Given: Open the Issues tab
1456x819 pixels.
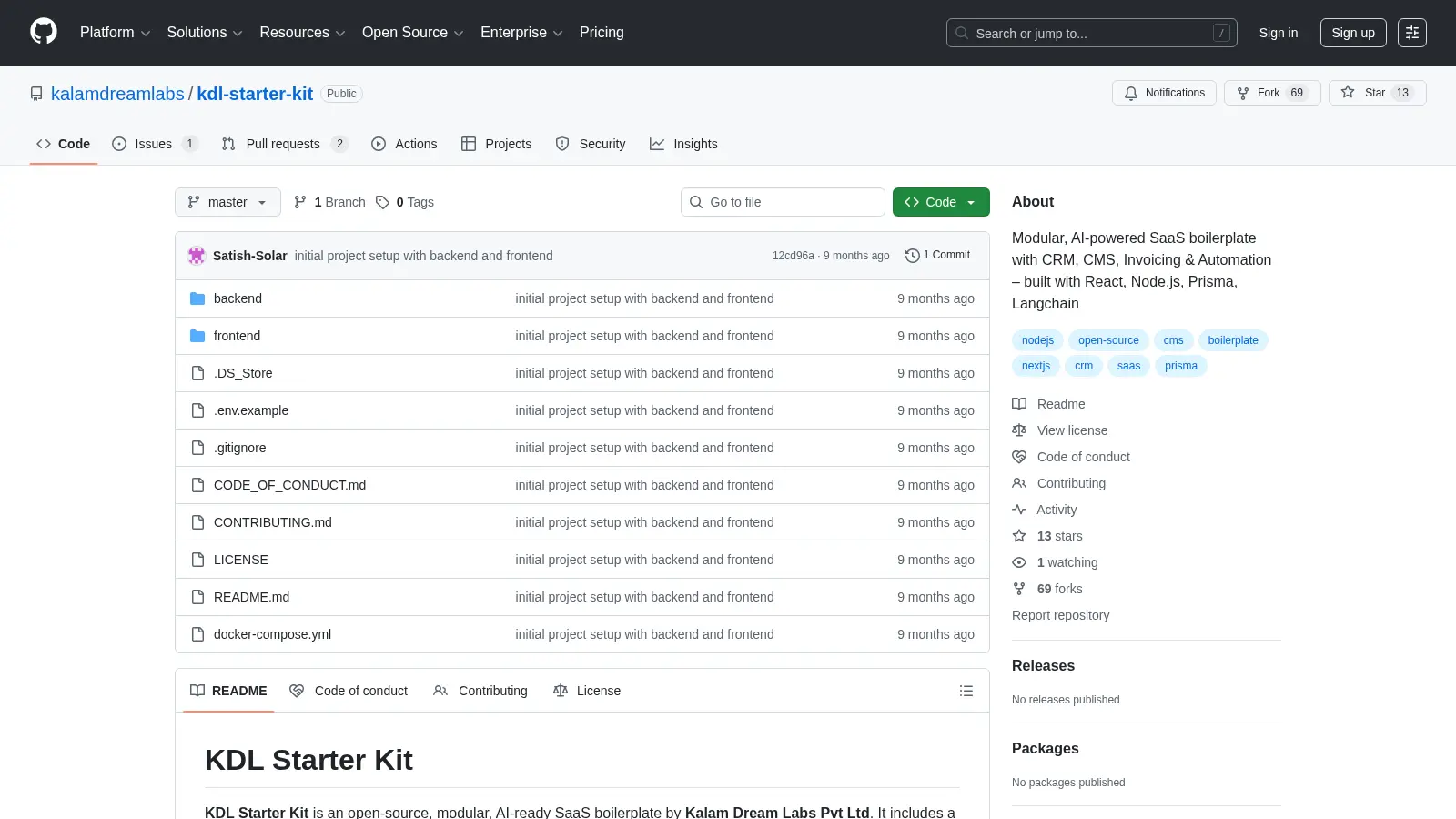Looking at the screenshot, I should coord(155,144).
